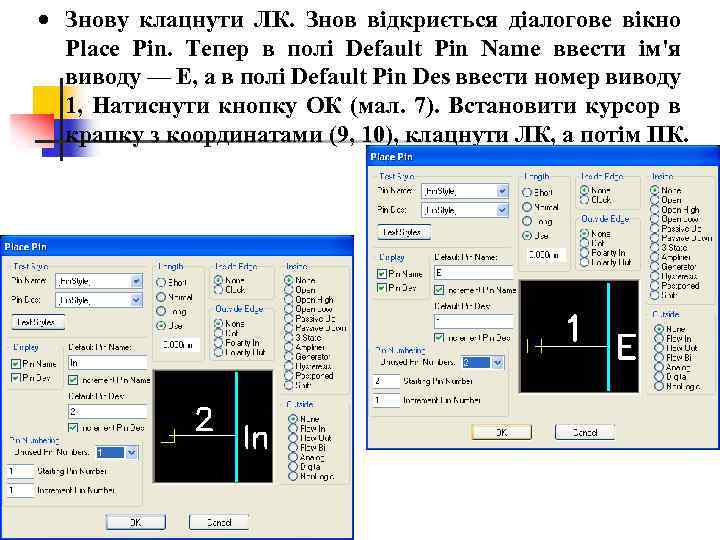Toggle Increment Pin Des checkbox in In-pin dialog
720x540 pixels.
[x=73, y=428]
